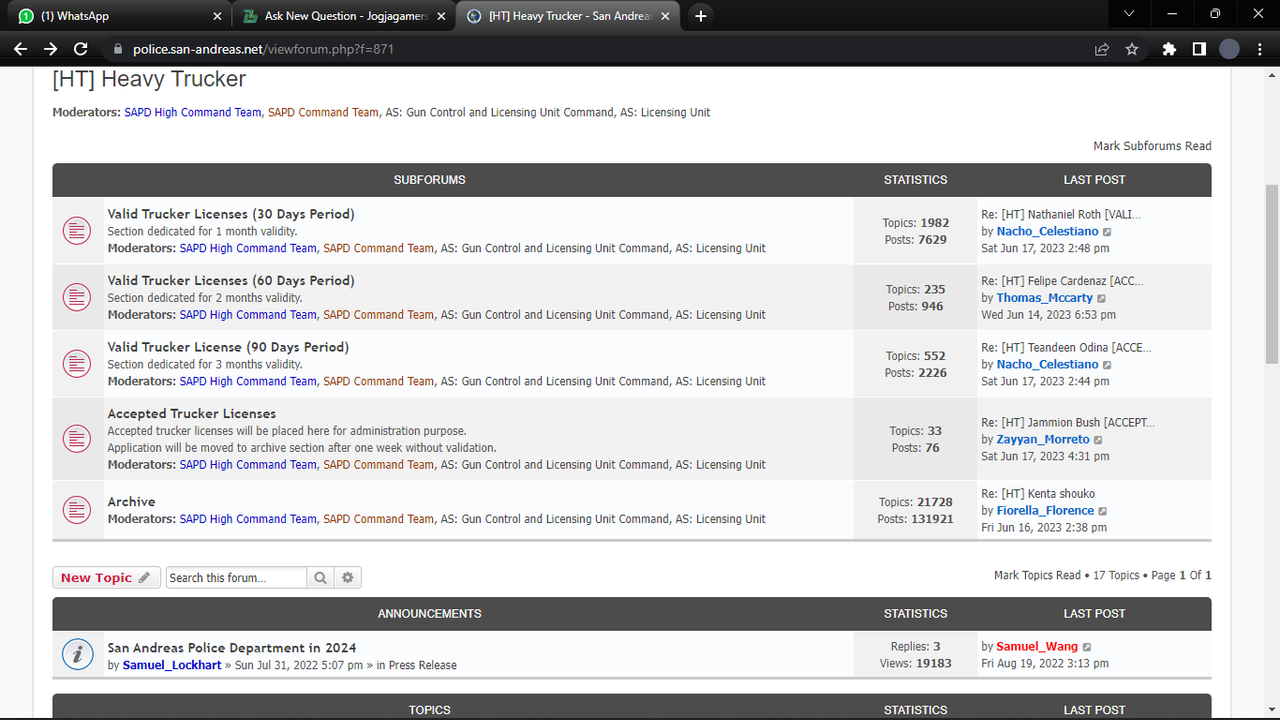Click the [HT] Heavy Trucker page title
Screen dimensions: 1280x720
tap(149, 79)
